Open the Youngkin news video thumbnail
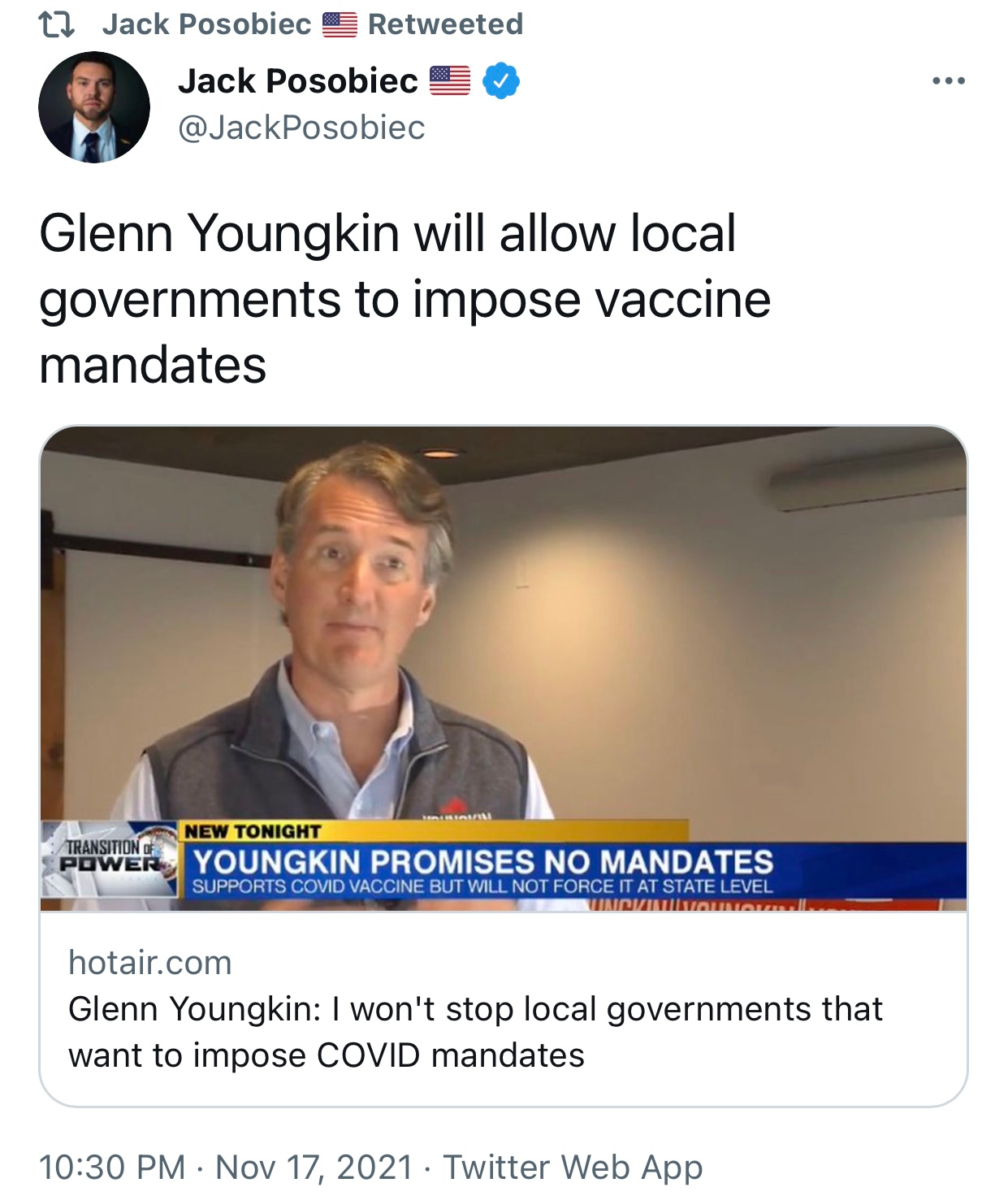The image size is (1008, 1200). pyautogui.click(x=504, y=668)
